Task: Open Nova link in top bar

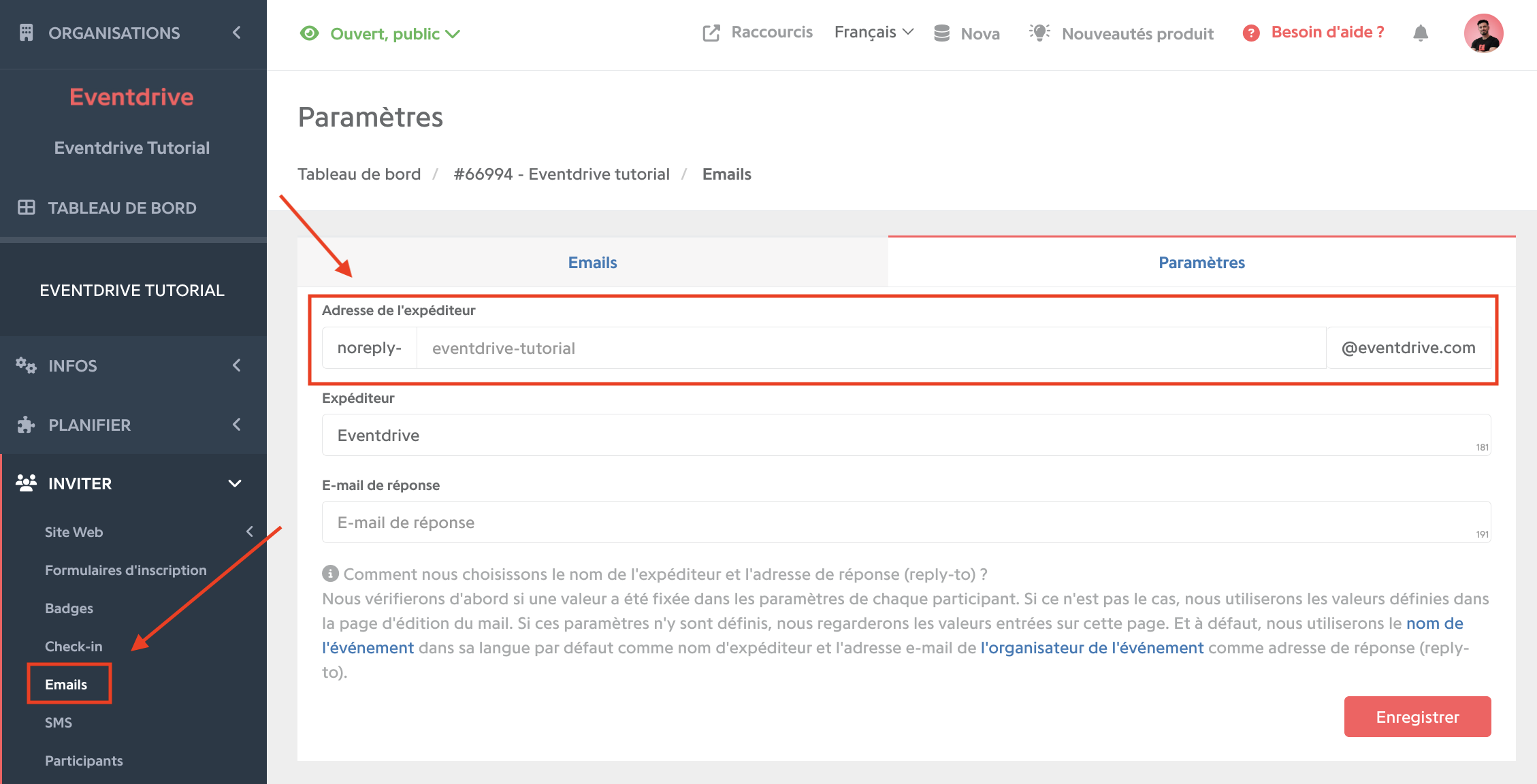Action: (x=980, y=33)
